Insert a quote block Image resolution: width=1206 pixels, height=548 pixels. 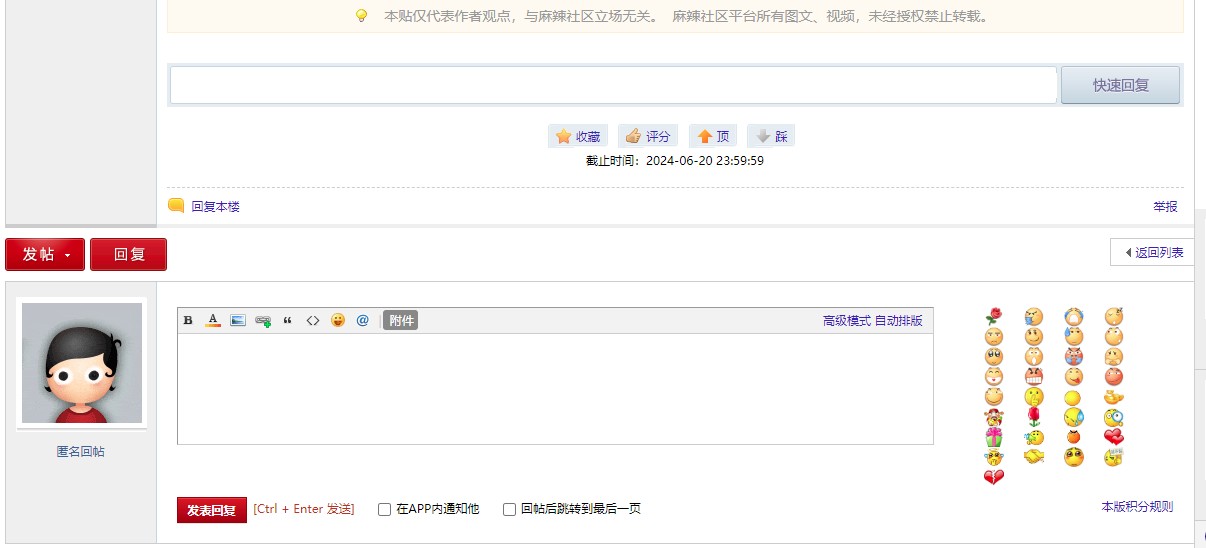(288, 321)
